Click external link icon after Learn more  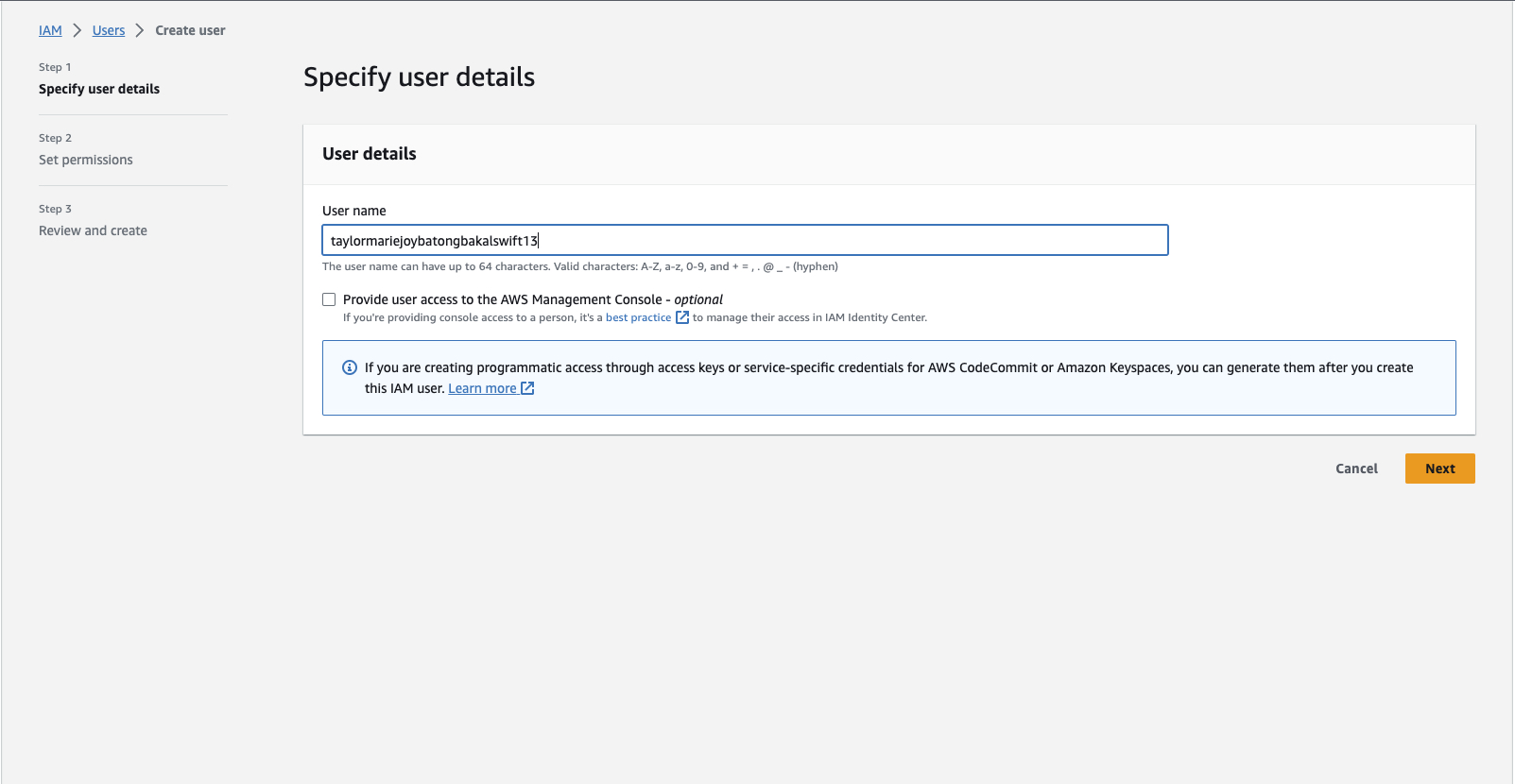pos(528,388)
